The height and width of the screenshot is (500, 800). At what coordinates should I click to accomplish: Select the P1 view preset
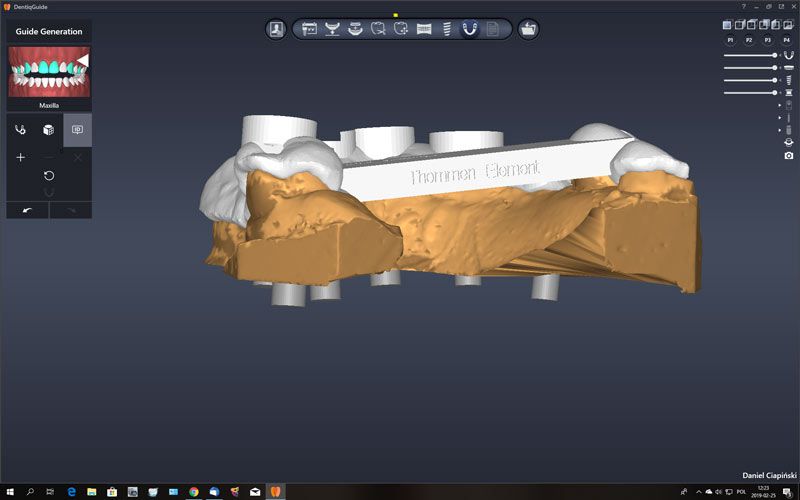tap(731, 39)
